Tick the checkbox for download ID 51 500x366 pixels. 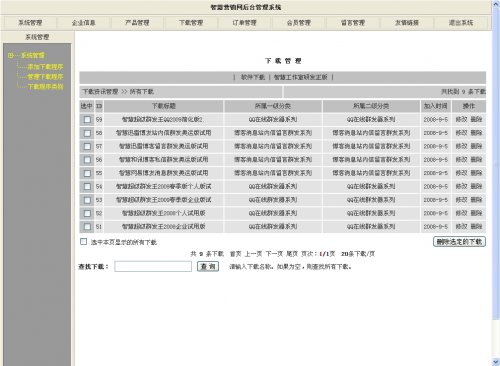coord(87,227)
